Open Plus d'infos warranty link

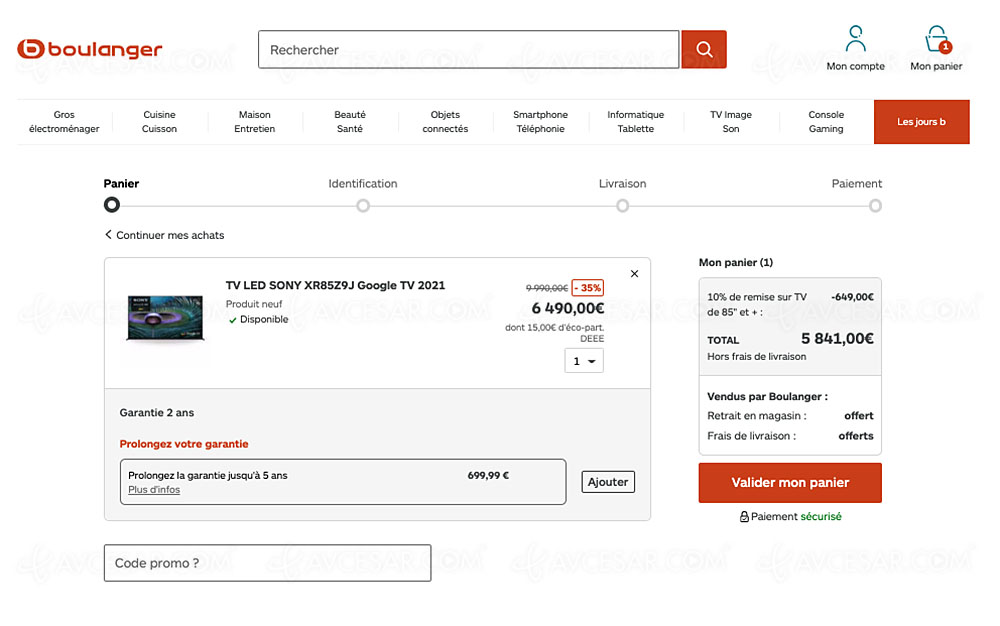(x=154, y=490)
